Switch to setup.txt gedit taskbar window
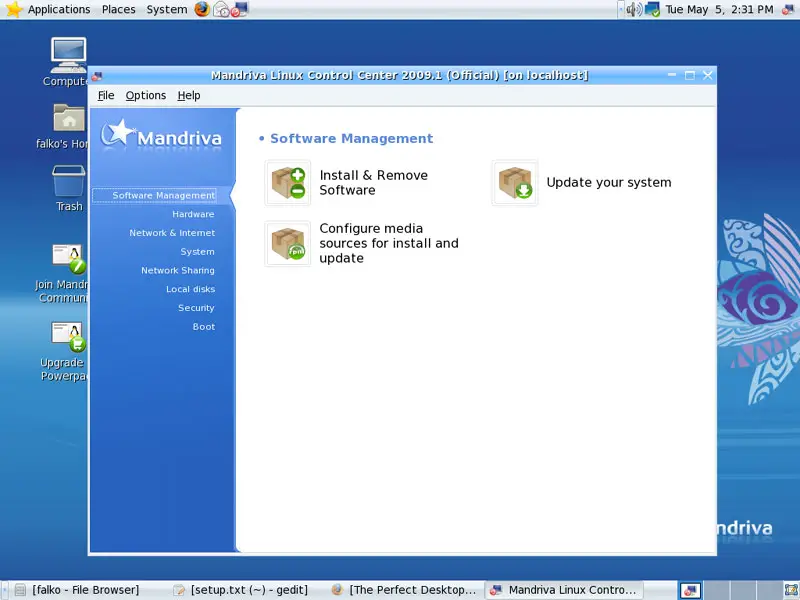 point(249,590)
